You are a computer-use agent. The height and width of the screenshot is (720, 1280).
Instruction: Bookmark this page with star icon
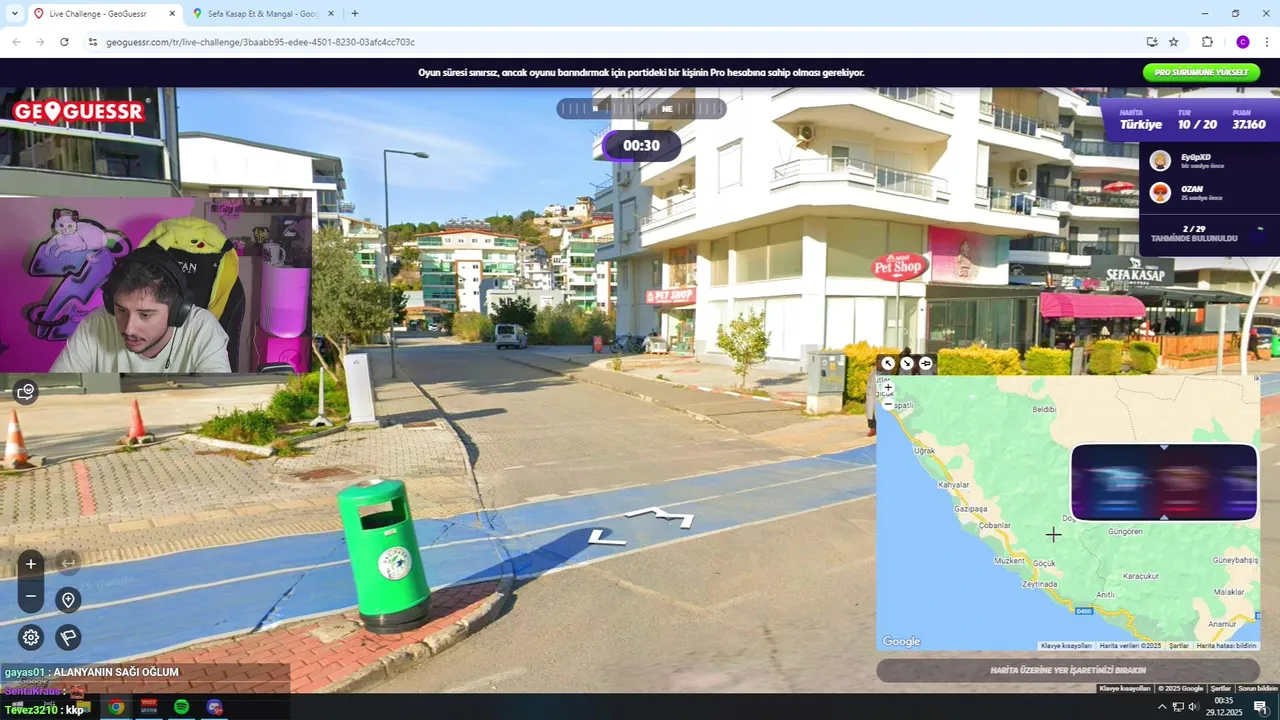[x=1174, y=42]
